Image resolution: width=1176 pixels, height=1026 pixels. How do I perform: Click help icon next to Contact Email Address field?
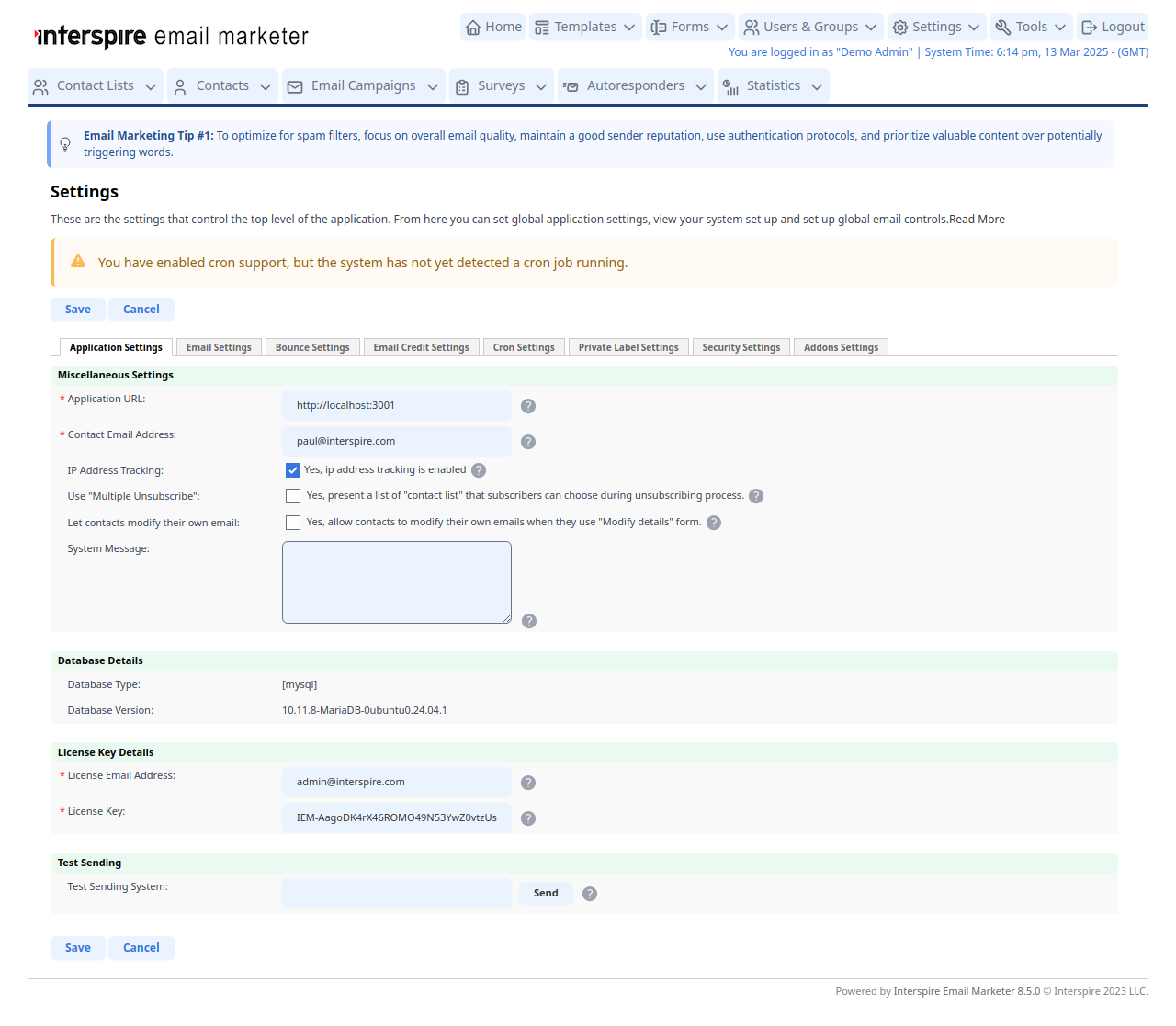528,442
